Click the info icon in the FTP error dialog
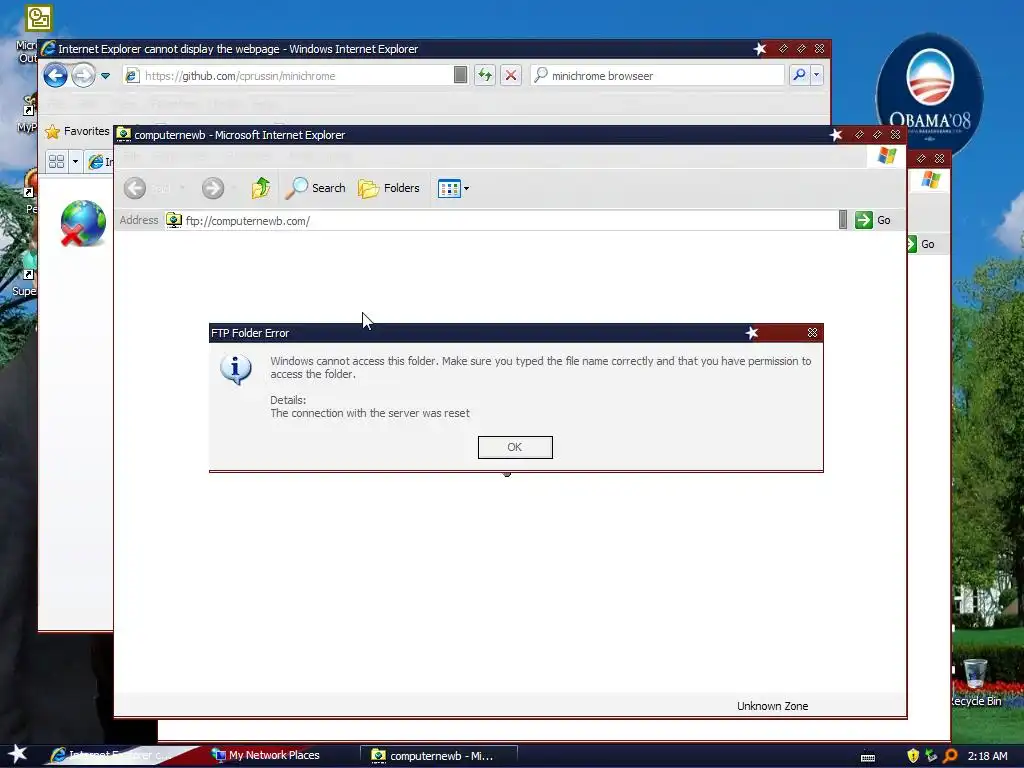 click(236, 369)
